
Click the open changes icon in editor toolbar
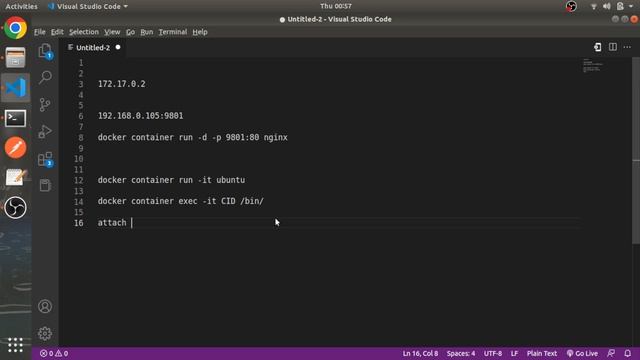[x=598, y=47]
